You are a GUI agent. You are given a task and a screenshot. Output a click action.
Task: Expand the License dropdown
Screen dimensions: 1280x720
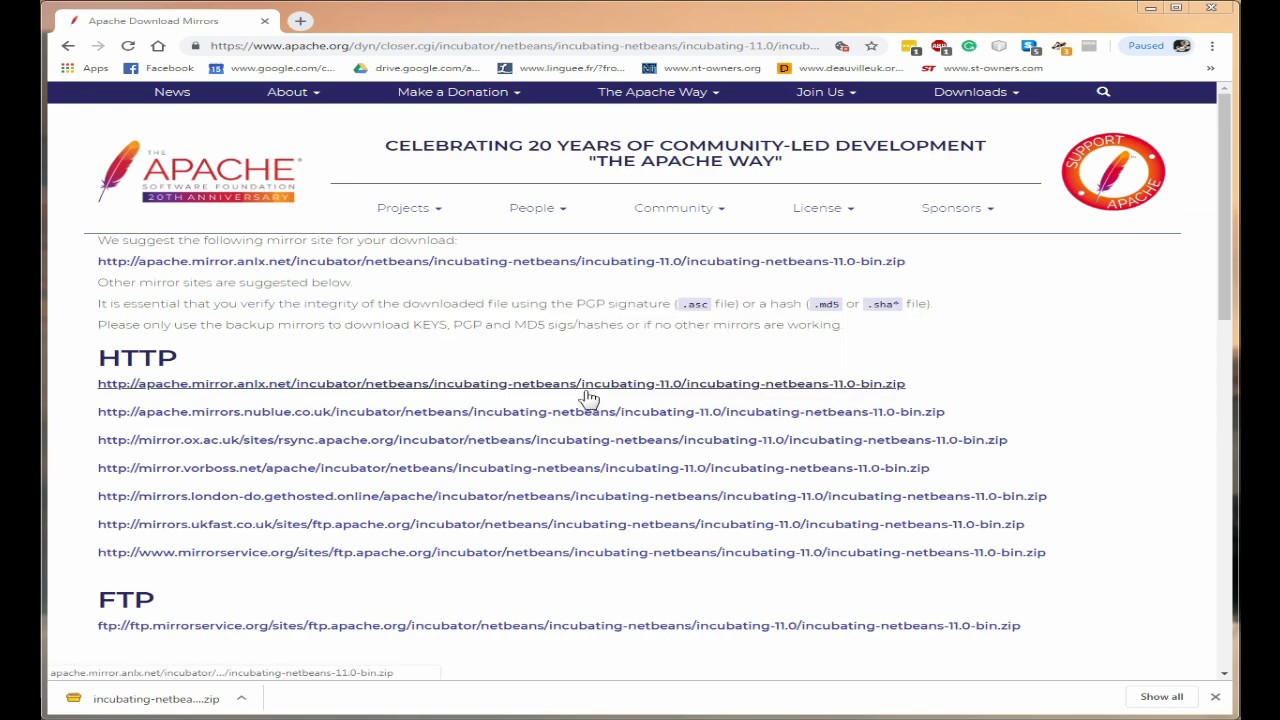[x=823, y=208]
